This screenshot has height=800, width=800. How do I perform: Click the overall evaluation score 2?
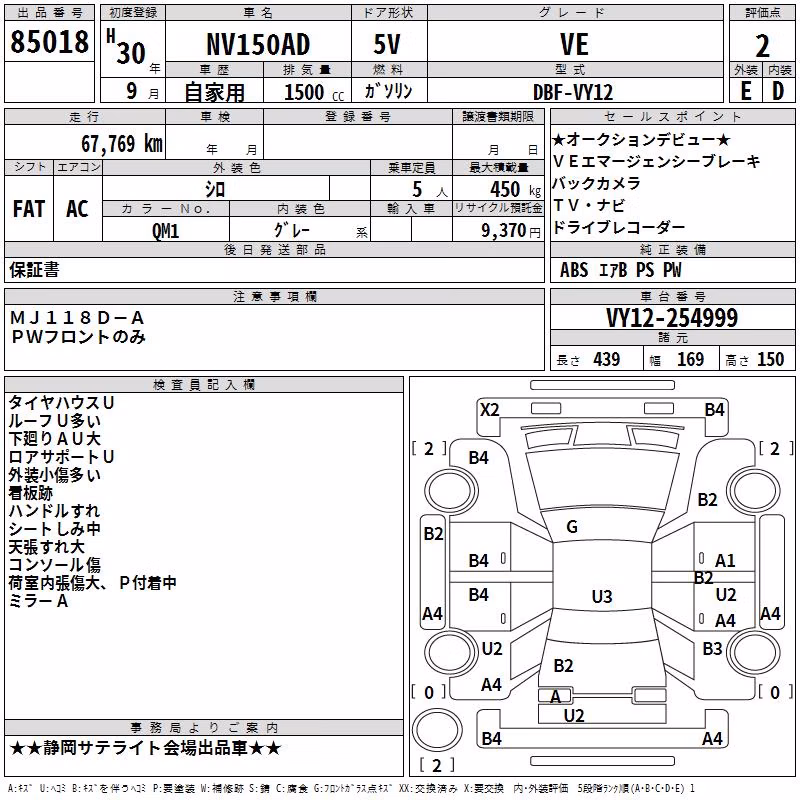pos(762,46)
